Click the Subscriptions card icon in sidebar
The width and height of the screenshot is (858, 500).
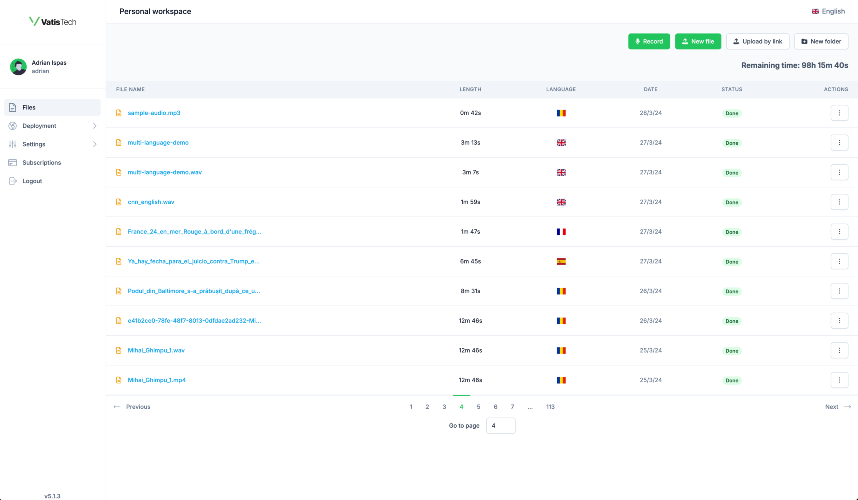(13, 162)
